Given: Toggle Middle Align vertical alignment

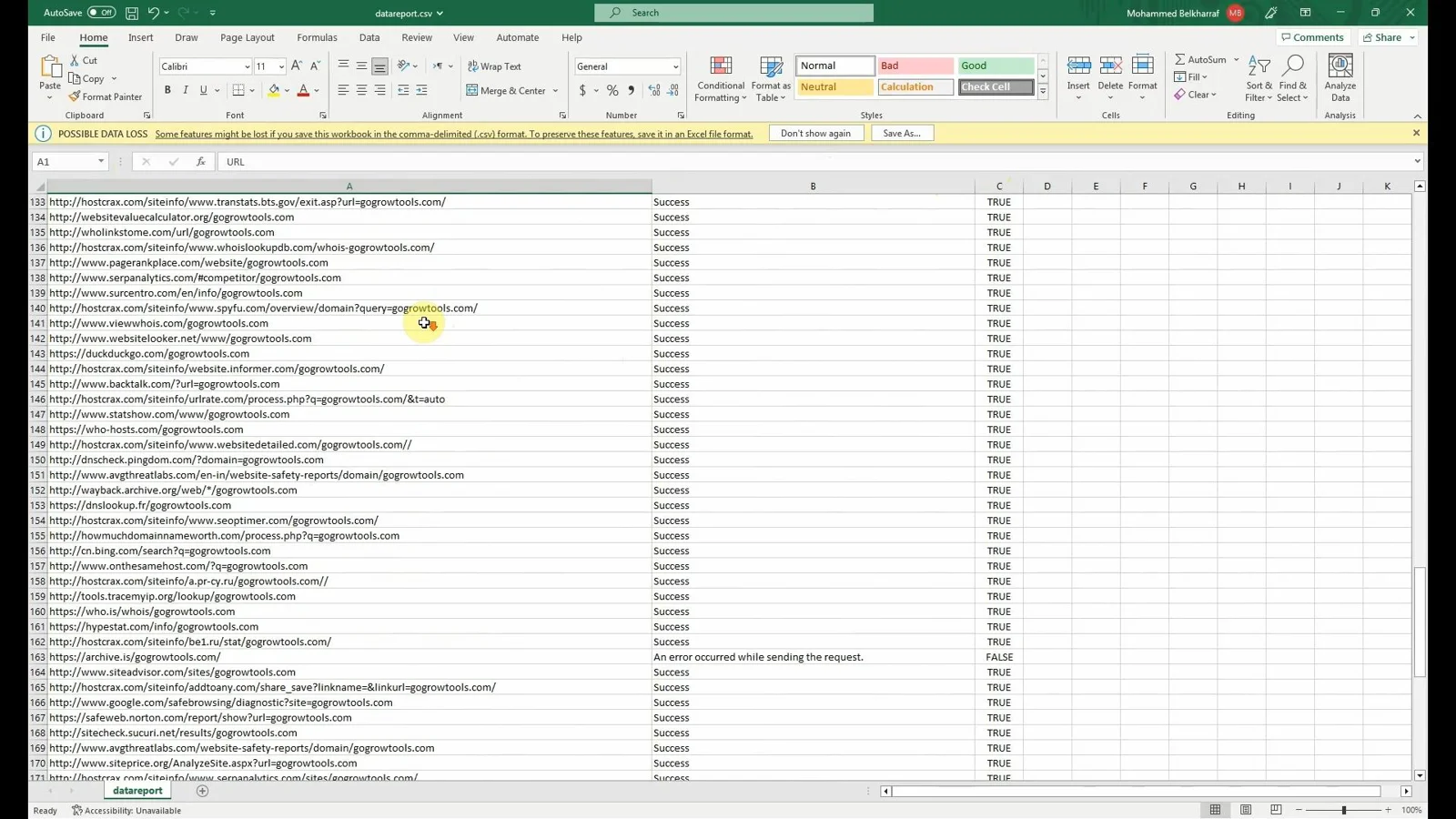Looking at the screenshot, I should [x=361, y=66].
